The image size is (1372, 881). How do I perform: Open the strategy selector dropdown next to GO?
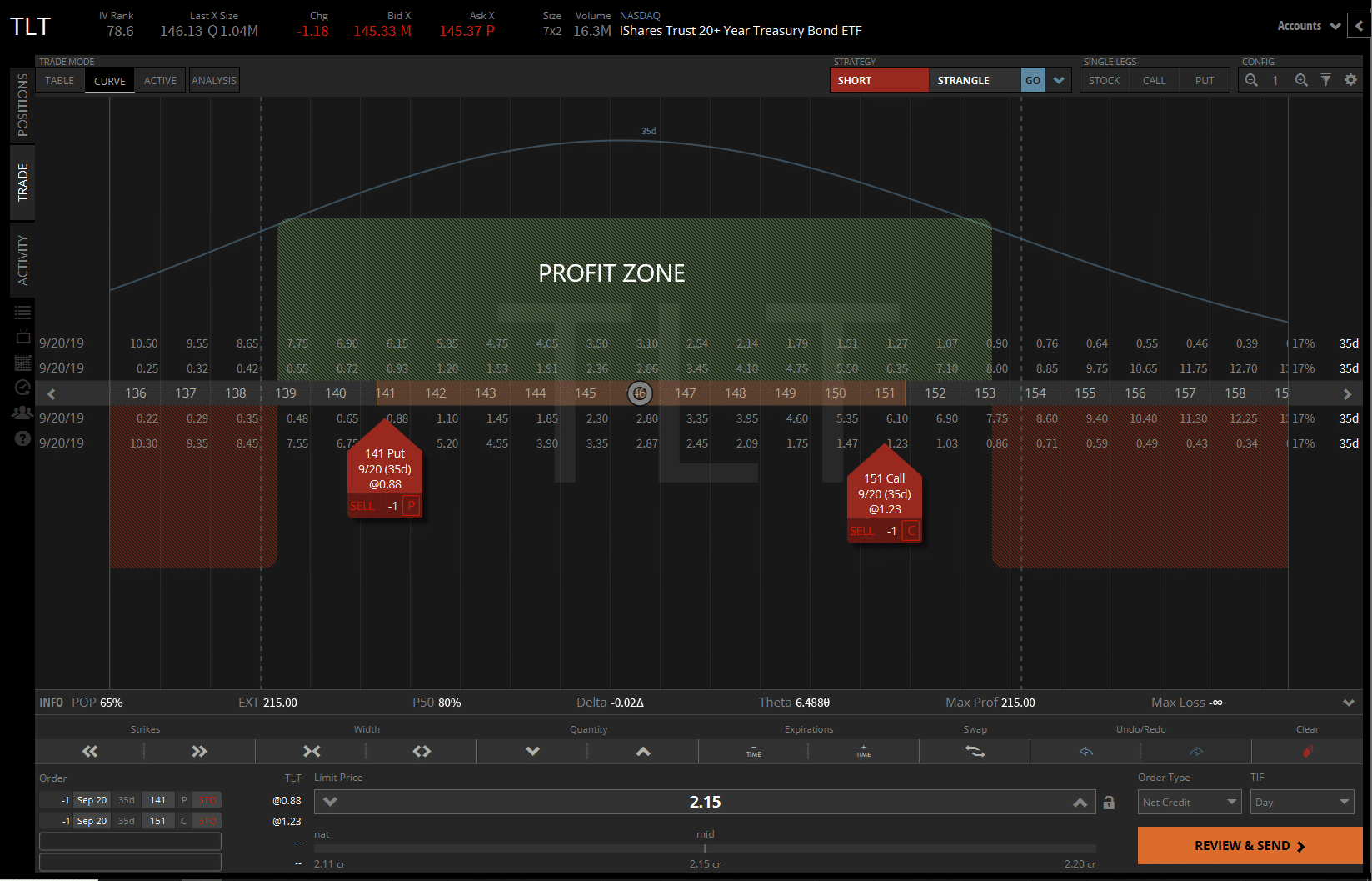coord(1059,79)
